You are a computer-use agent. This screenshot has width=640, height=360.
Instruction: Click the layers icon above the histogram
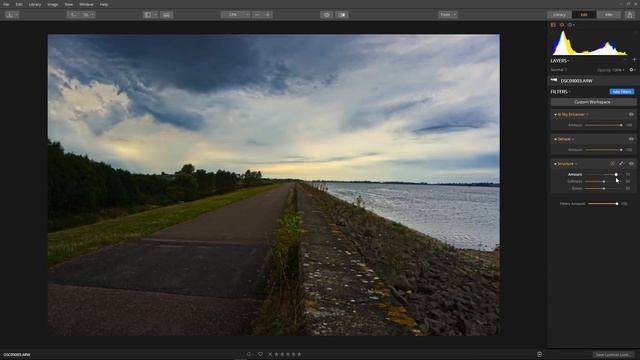click(x=562, y=25)
